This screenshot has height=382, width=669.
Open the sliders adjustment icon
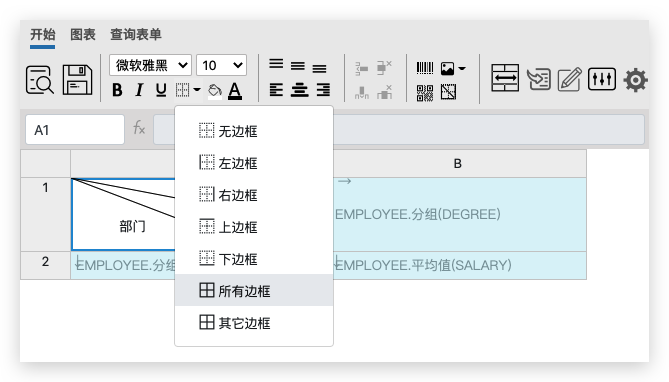point(602,79)
